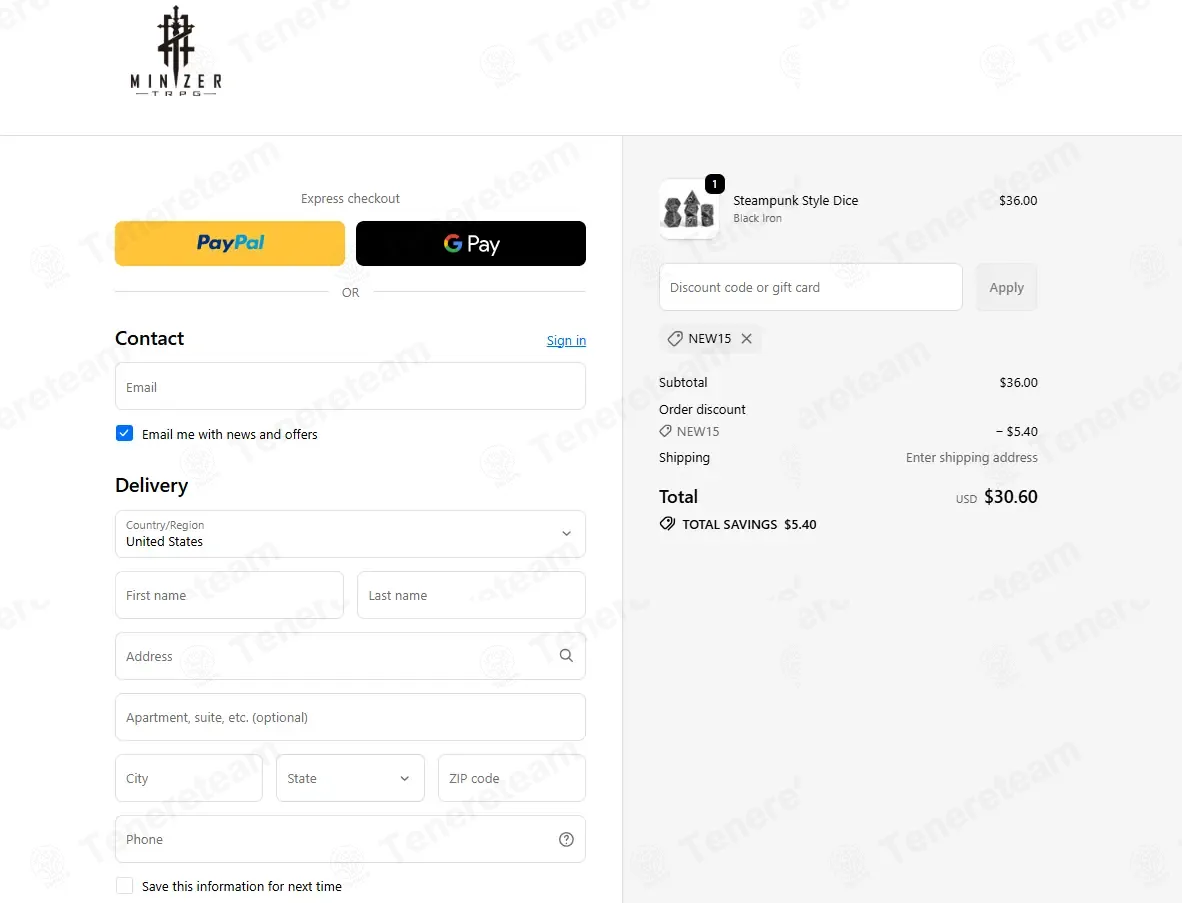Choose Google Pay express checkout

coord(471,243)
